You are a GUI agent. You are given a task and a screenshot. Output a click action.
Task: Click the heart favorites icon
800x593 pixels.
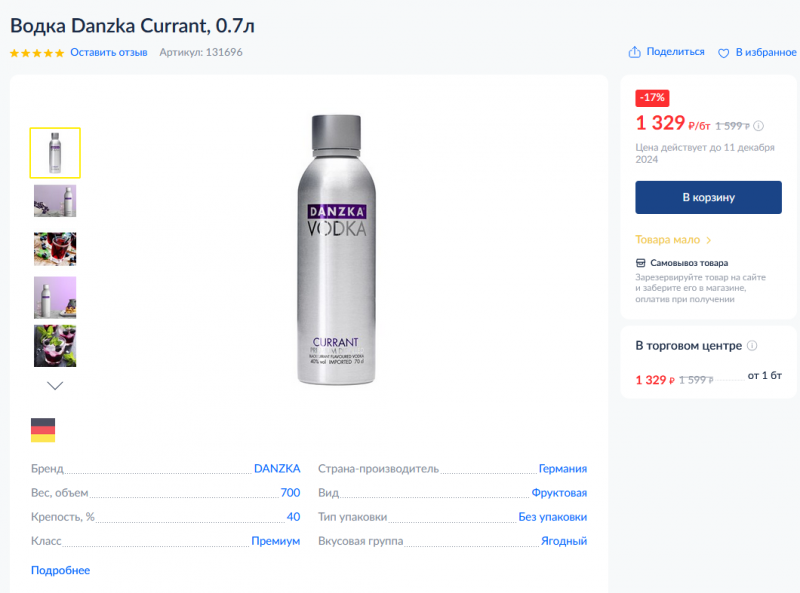[724, 52]
